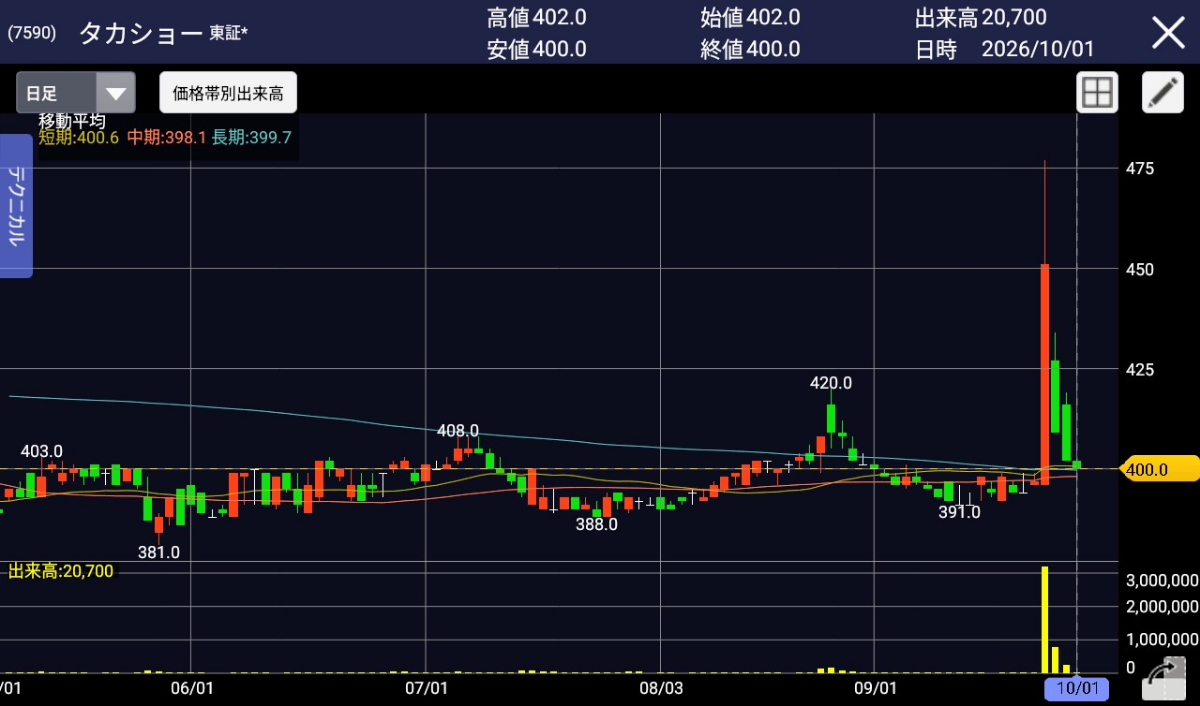Screen dimensions: 1200x706
Task: Select the pencil drawing tool icon
Action: [x=1163, y=93]
